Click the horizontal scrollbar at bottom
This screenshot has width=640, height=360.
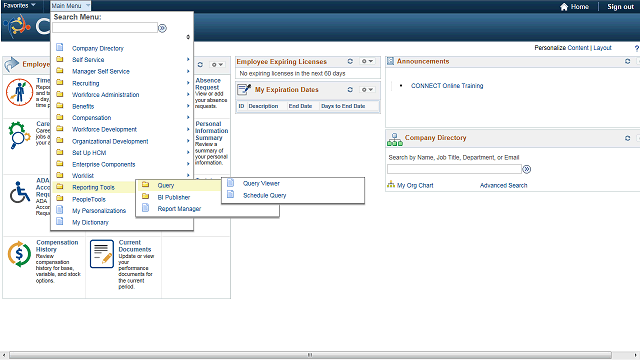coord(310,355)
